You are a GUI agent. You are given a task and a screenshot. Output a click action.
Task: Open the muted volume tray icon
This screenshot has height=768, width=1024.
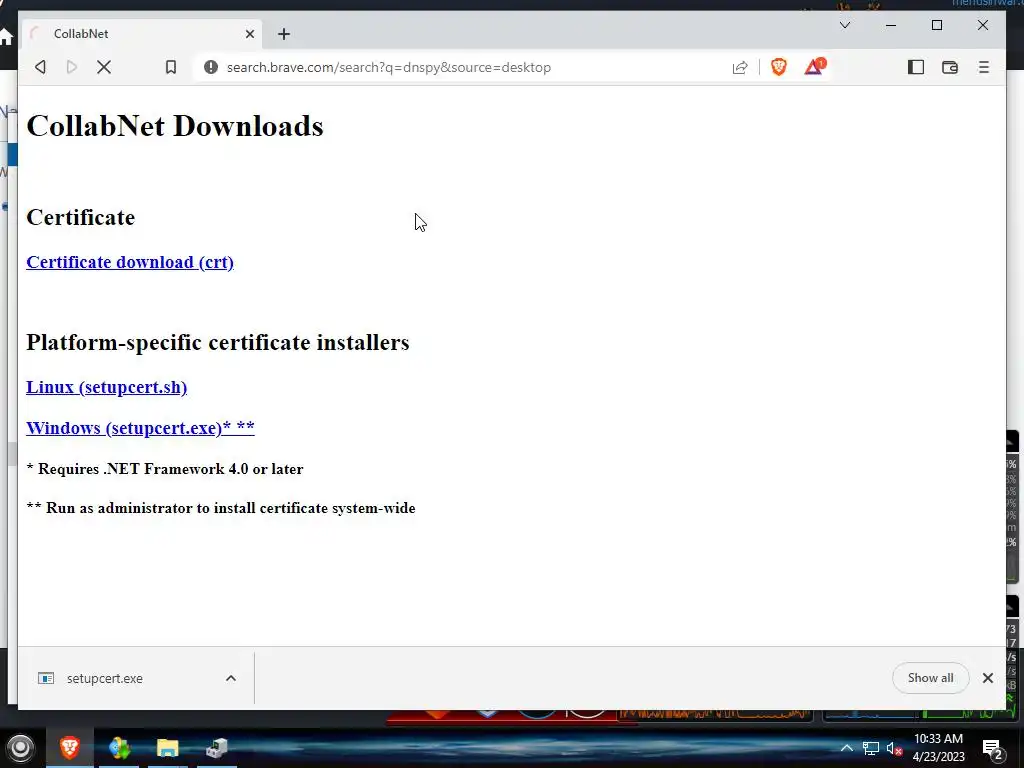[x=894, y=748]
